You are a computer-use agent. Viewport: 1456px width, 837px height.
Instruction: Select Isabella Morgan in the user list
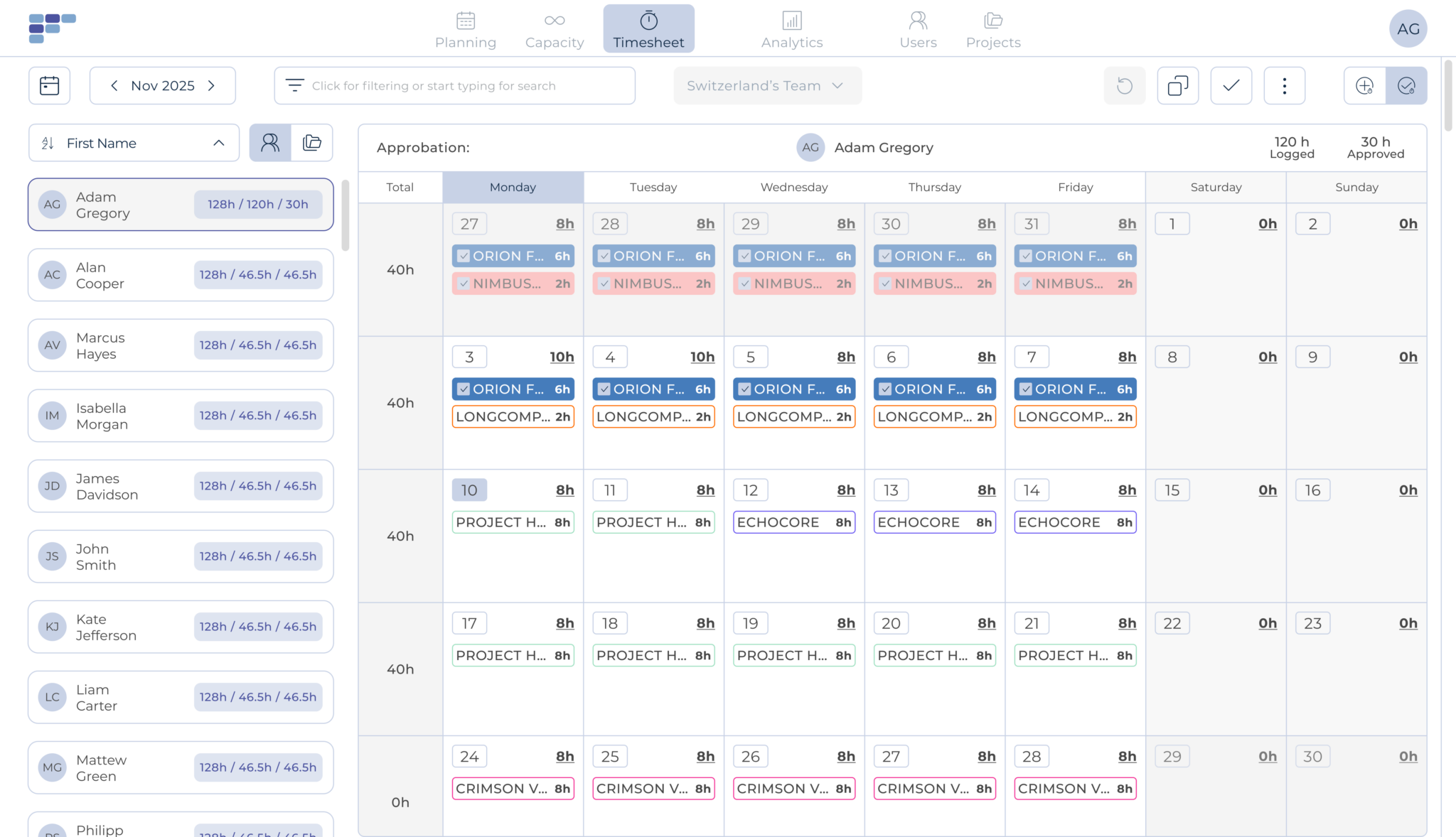click(181, 416)
